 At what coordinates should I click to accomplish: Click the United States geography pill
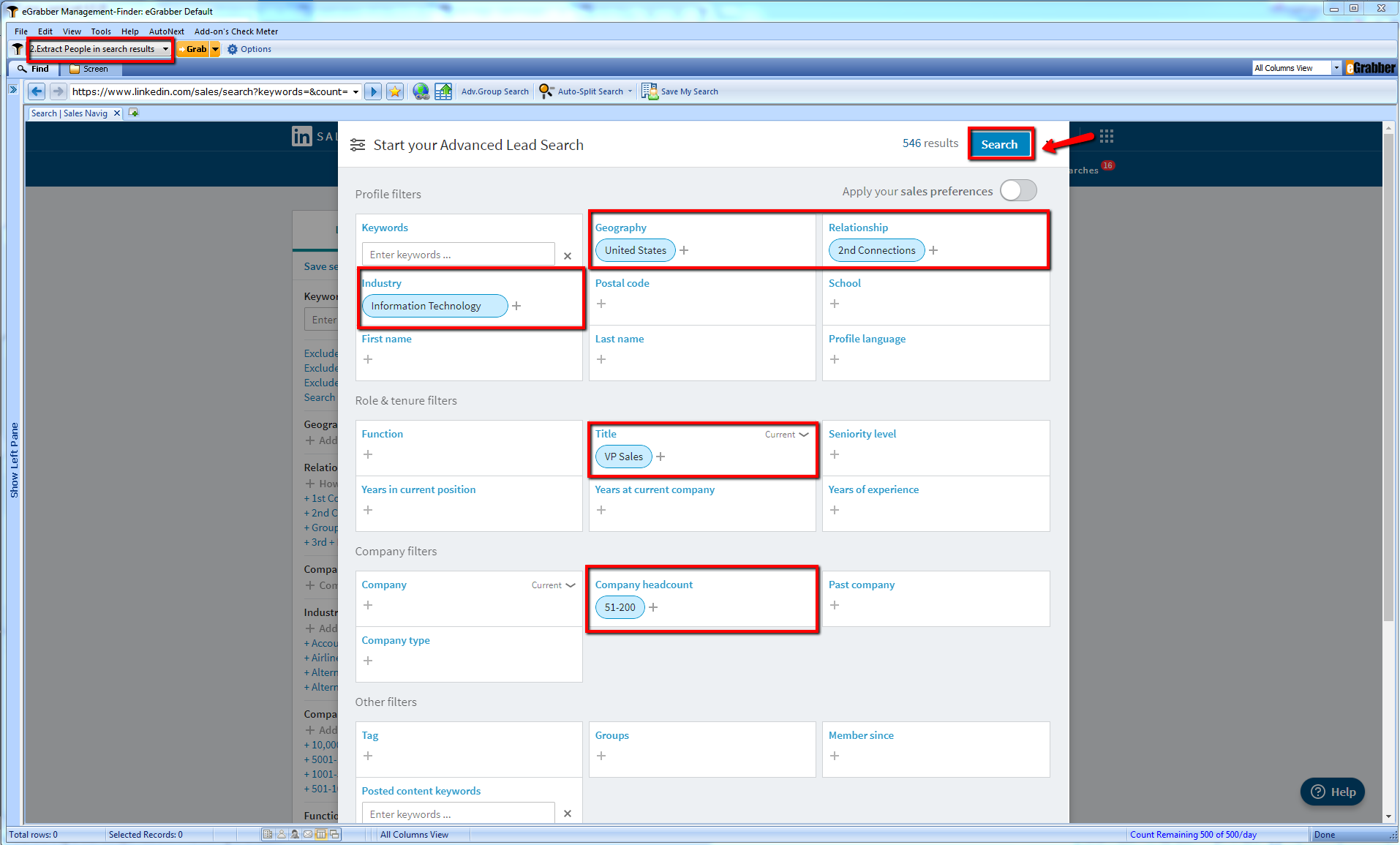tap(636, 250)
